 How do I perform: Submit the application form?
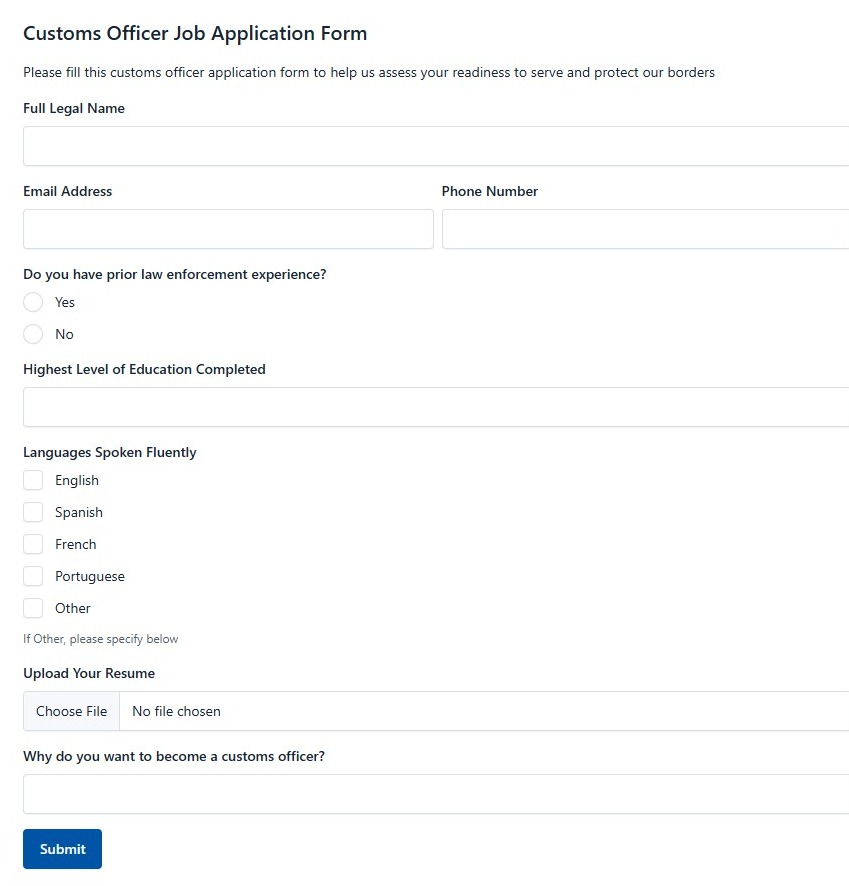62,849
